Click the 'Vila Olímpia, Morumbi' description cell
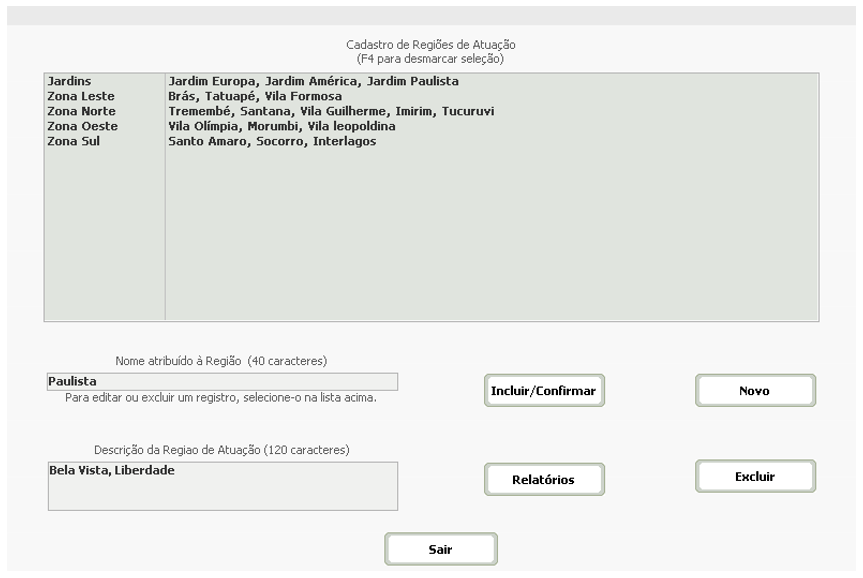This screenshot has width=863, height=578. (282, 126)
